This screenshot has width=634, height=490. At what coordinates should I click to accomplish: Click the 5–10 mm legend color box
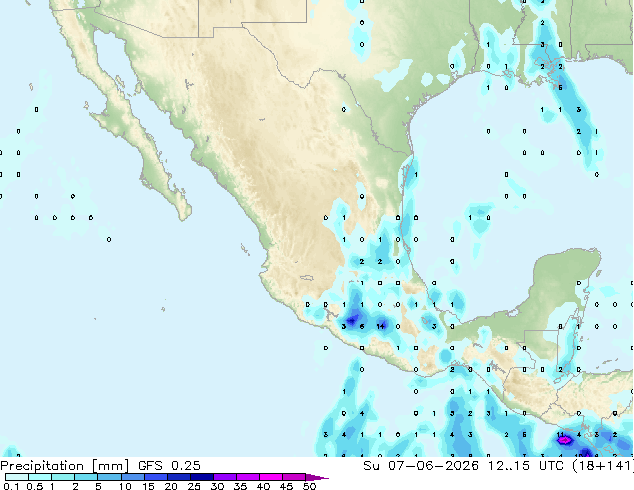click(x=109, y=477)
